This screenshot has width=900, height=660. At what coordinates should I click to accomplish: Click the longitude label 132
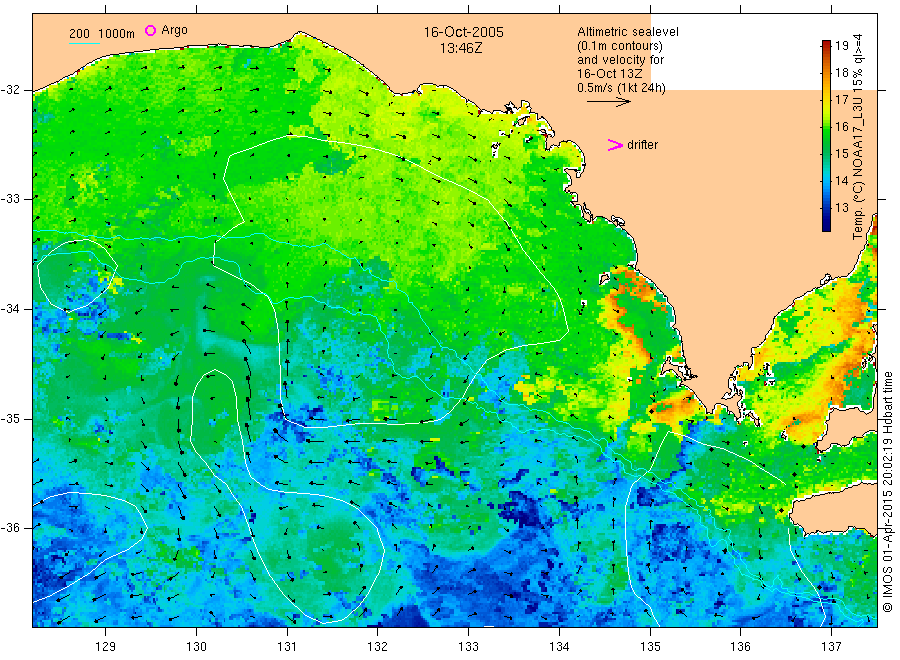tap(378, 647)
